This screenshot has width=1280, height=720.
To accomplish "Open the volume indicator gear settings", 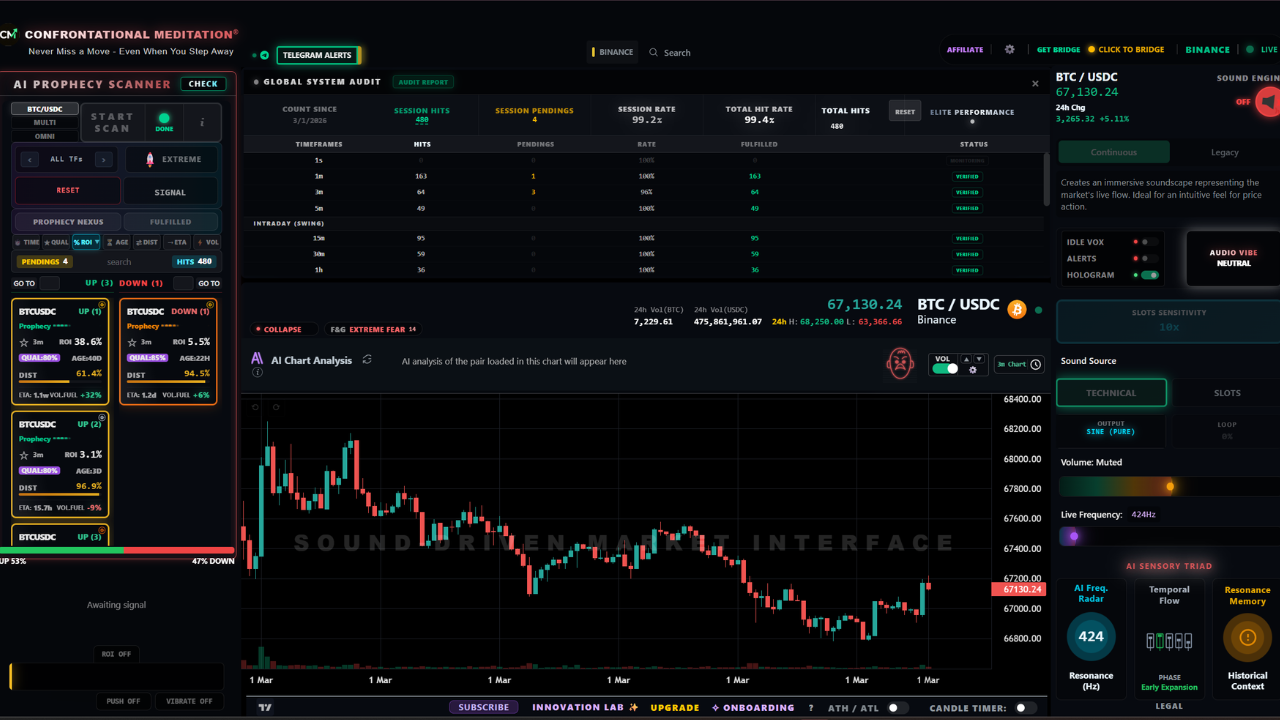I will coord(972,370).
